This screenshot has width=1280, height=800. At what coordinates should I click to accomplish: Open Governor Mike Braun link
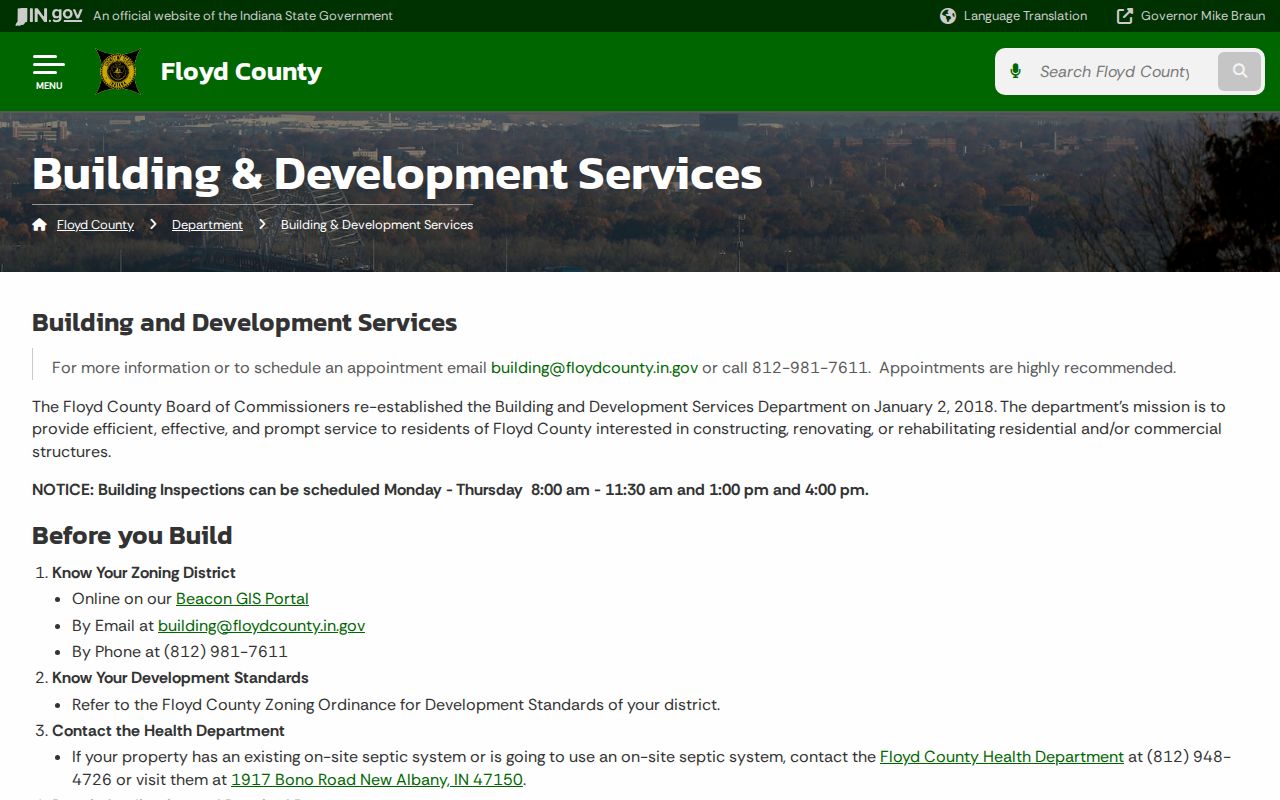click(x=1203, y=16)
